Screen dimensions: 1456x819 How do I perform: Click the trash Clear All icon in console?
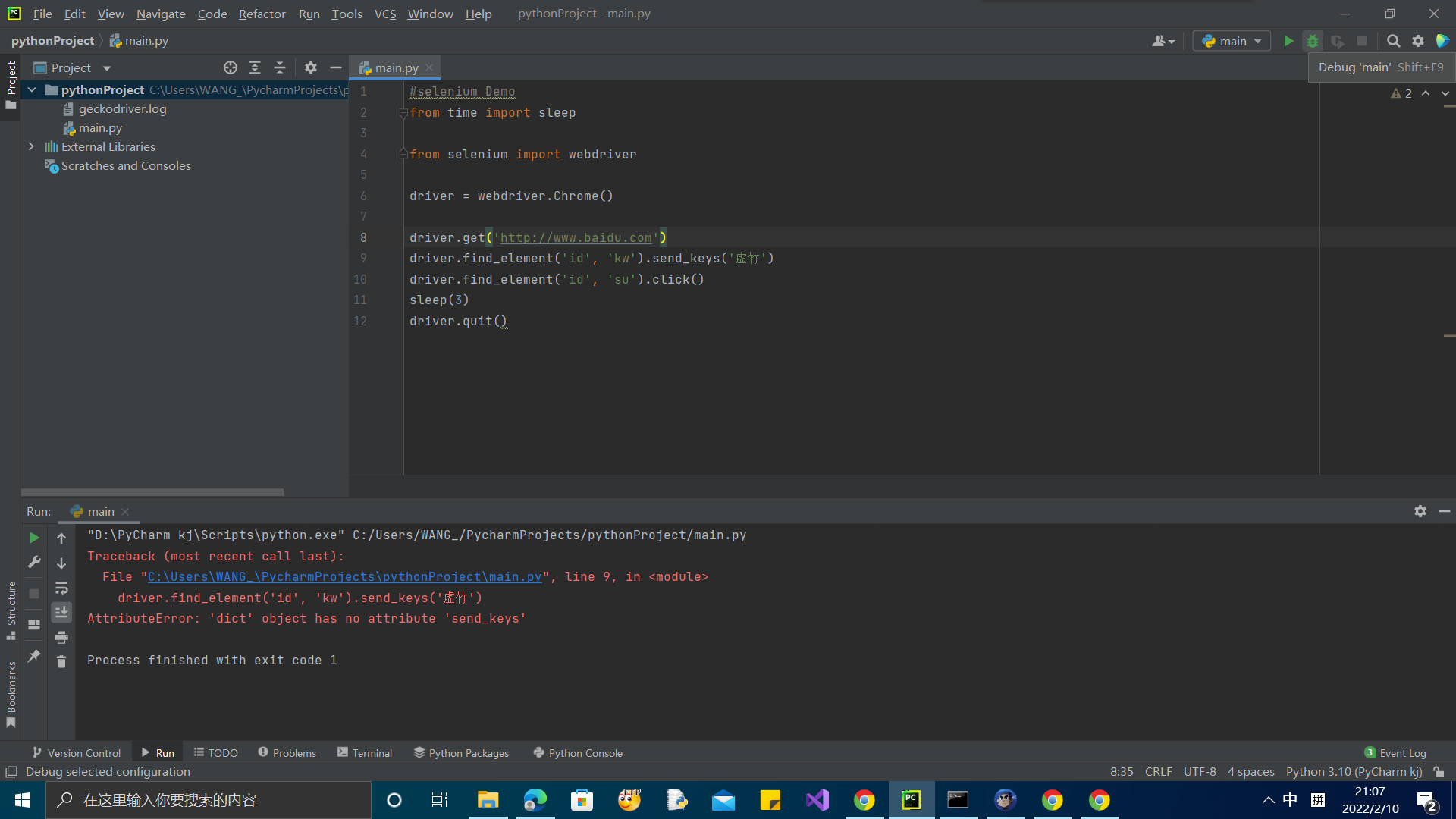point(61,662)
